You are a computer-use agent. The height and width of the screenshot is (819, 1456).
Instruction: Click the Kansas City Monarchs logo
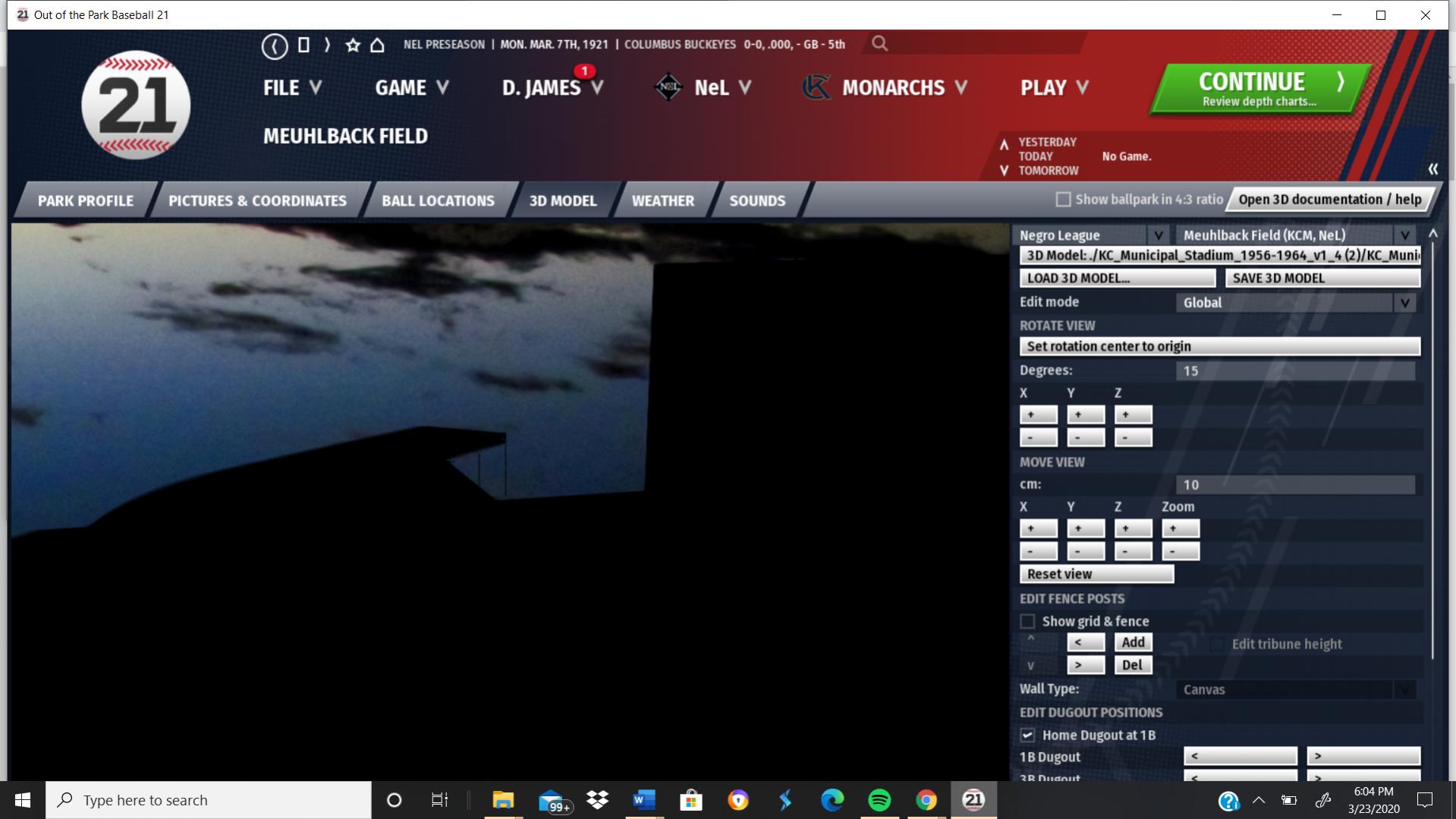pos(816,87)
